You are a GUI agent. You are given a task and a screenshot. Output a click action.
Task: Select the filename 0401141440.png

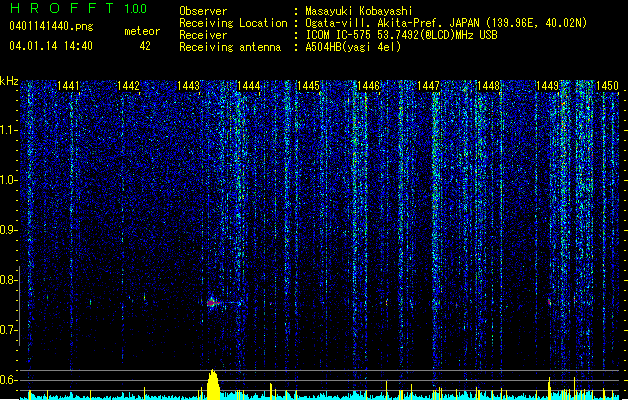coord(51,26)
